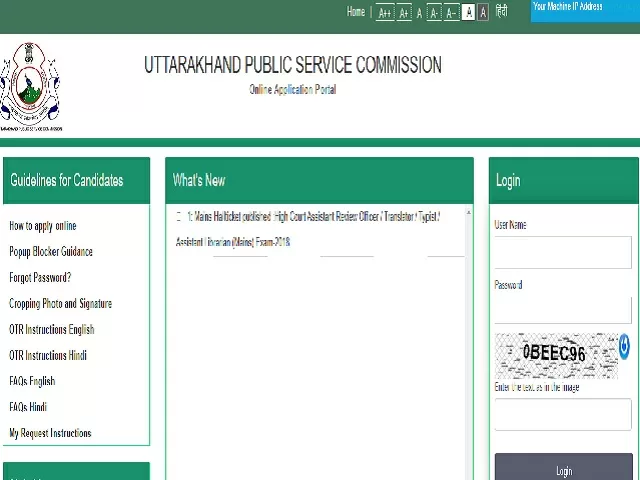The image size is (640, 480).
Task: Reset font to normal with plain A
Action: (419, 13)
